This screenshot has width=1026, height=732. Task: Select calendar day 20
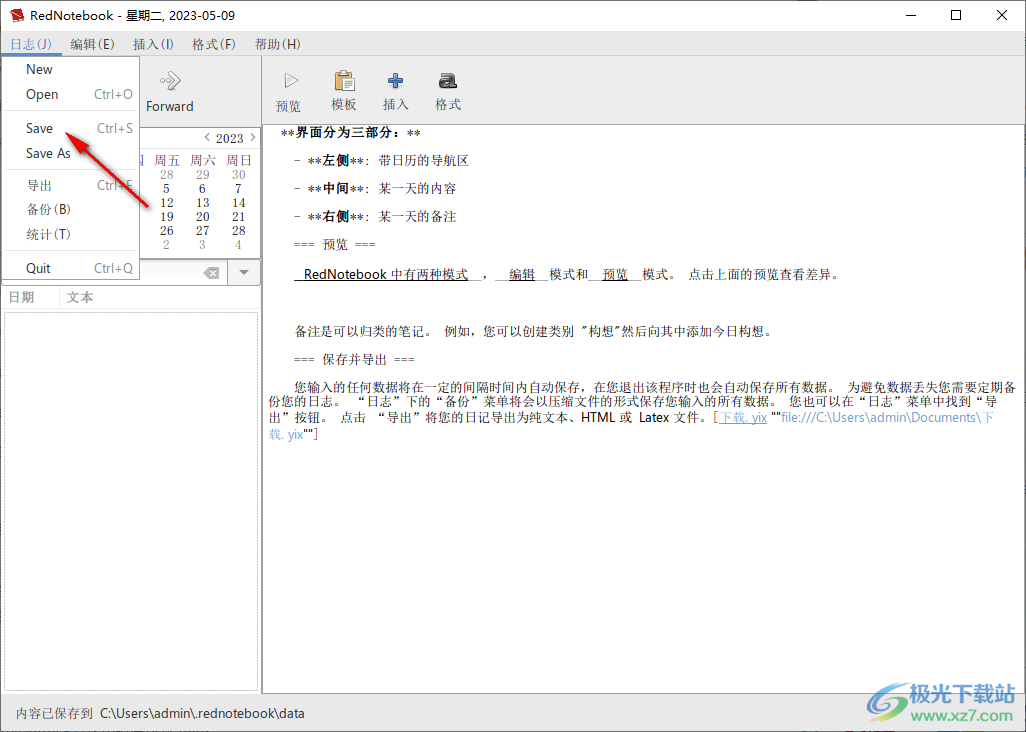pyautogui.click(x=203, y=217)
